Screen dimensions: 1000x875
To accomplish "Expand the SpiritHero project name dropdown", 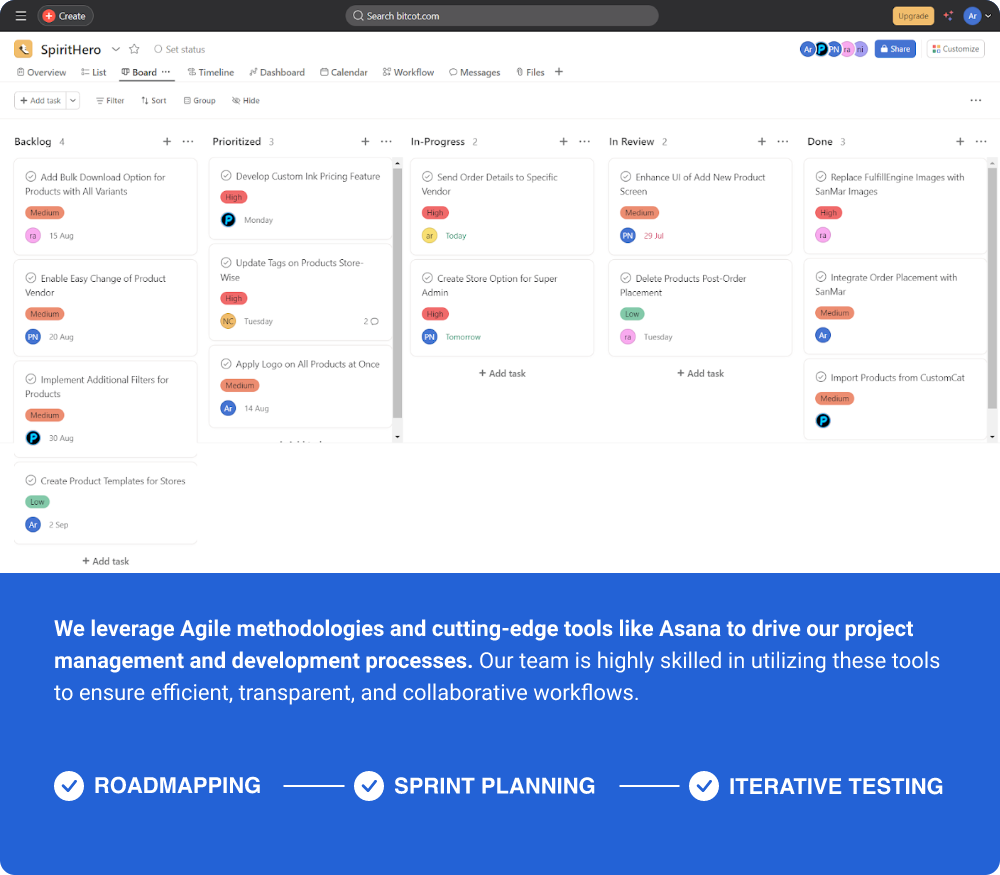I will [x=116, y=49].
